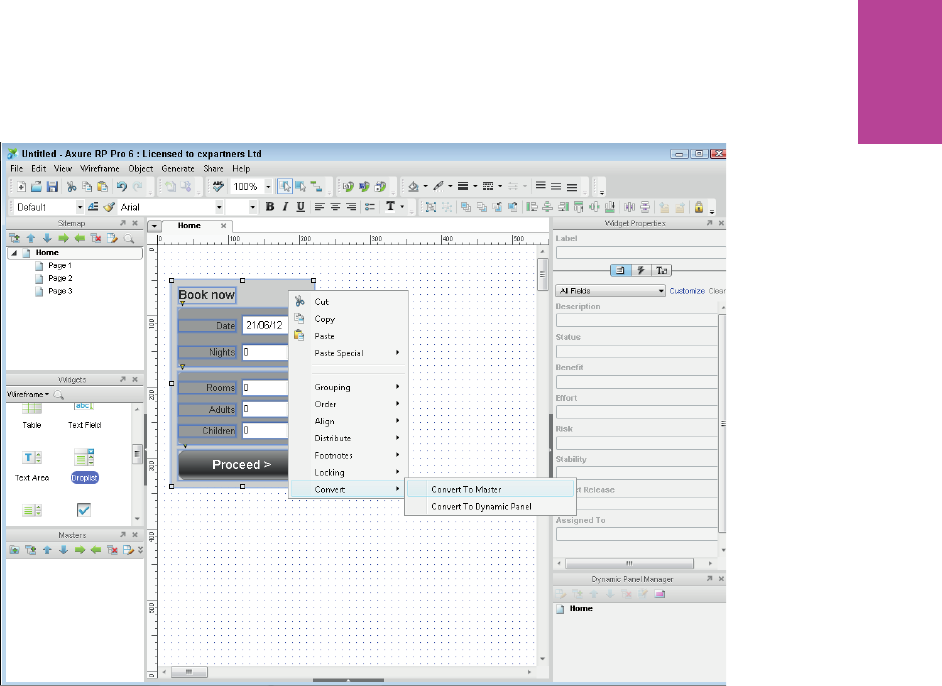The height and width of the screenshot is (686, 942).
Task: Open Grouping submenu in context menu
Action: pos(349,387)
